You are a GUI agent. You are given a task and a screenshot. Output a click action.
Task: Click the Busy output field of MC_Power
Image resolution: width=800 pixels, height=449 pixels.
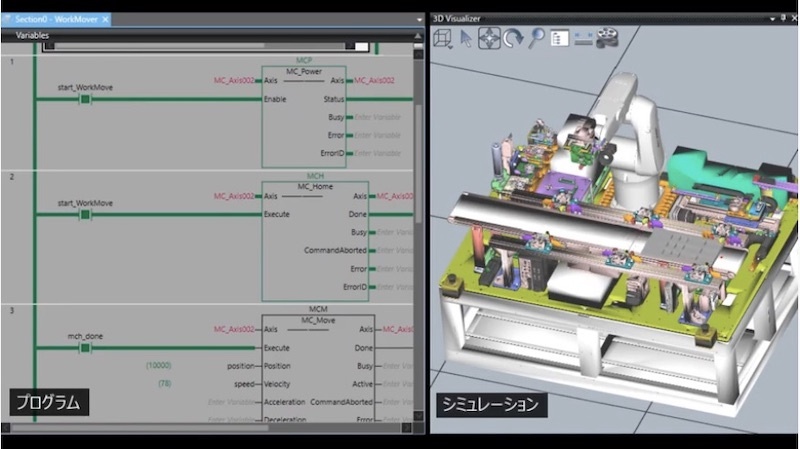(376, 117)
